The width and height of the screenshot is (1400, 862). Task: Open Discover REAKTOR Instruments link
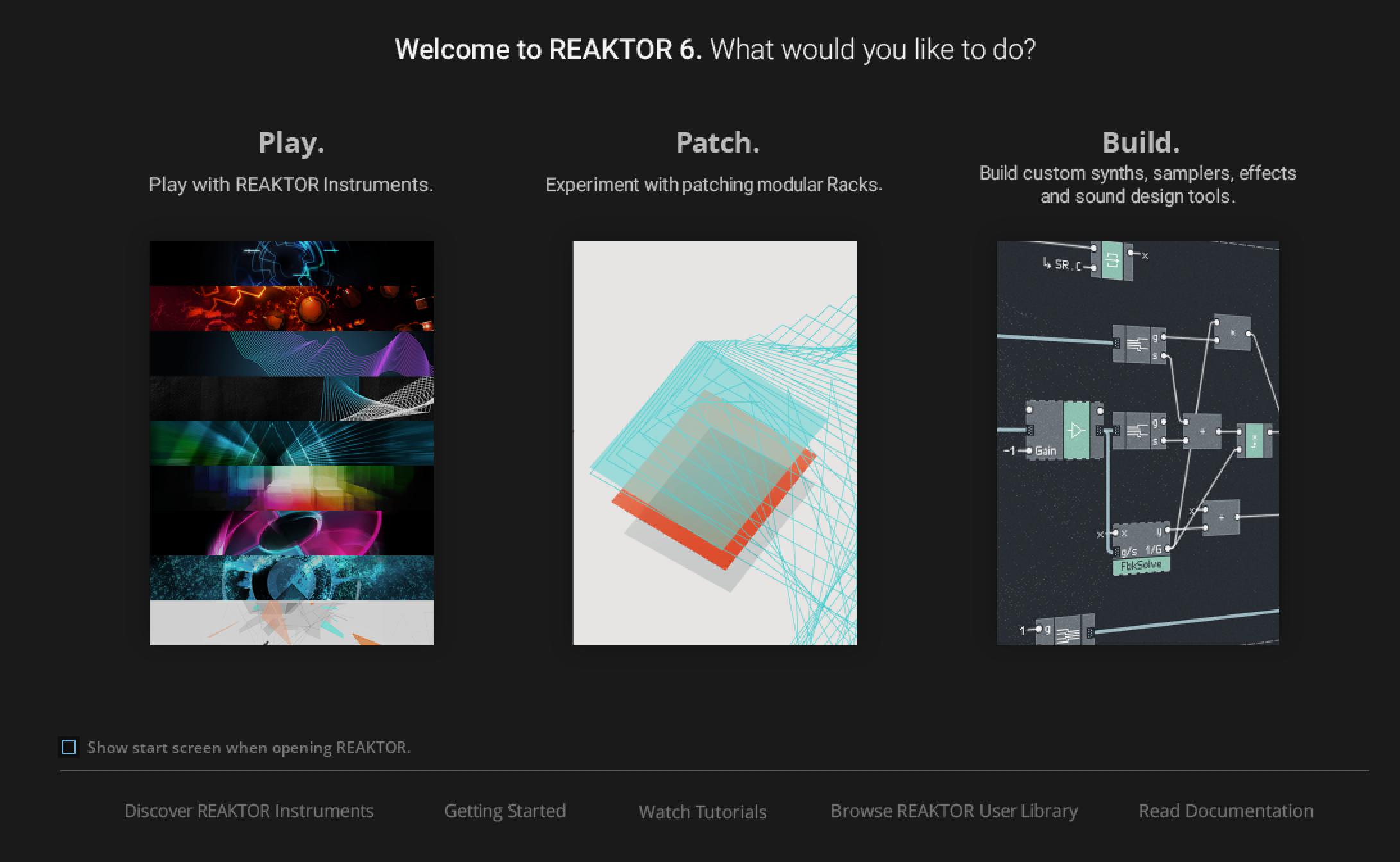tap(249, 811)
